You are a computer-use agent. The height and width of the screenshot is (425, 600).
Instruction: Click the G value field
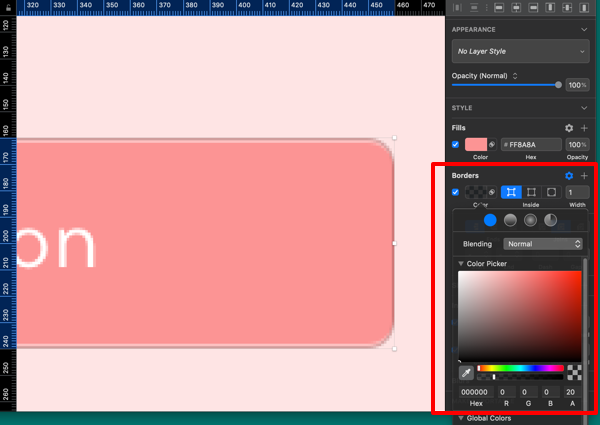(x=528, y=392)
